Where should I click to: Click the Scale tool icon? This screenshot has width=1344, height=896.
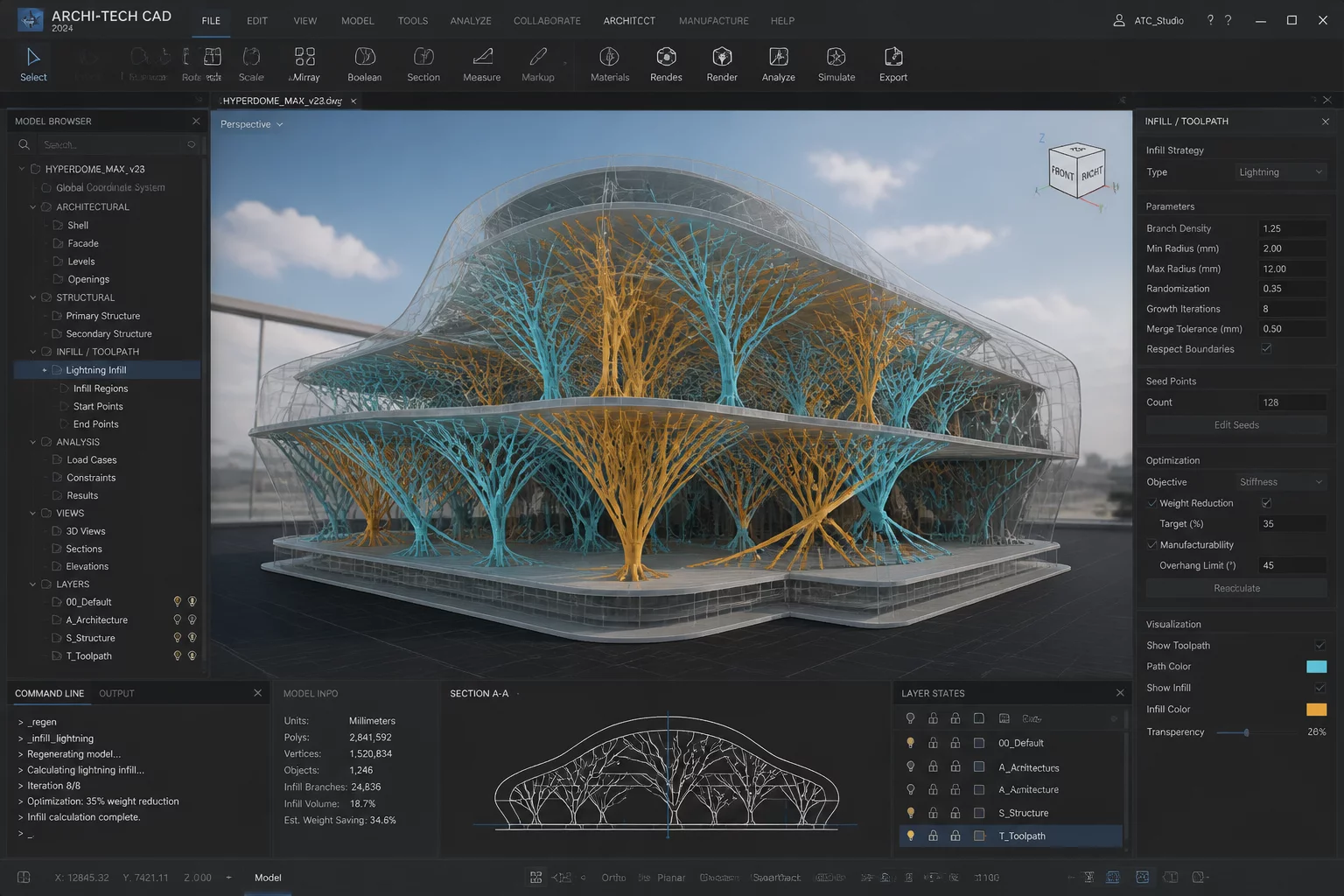tap(251, 58)
